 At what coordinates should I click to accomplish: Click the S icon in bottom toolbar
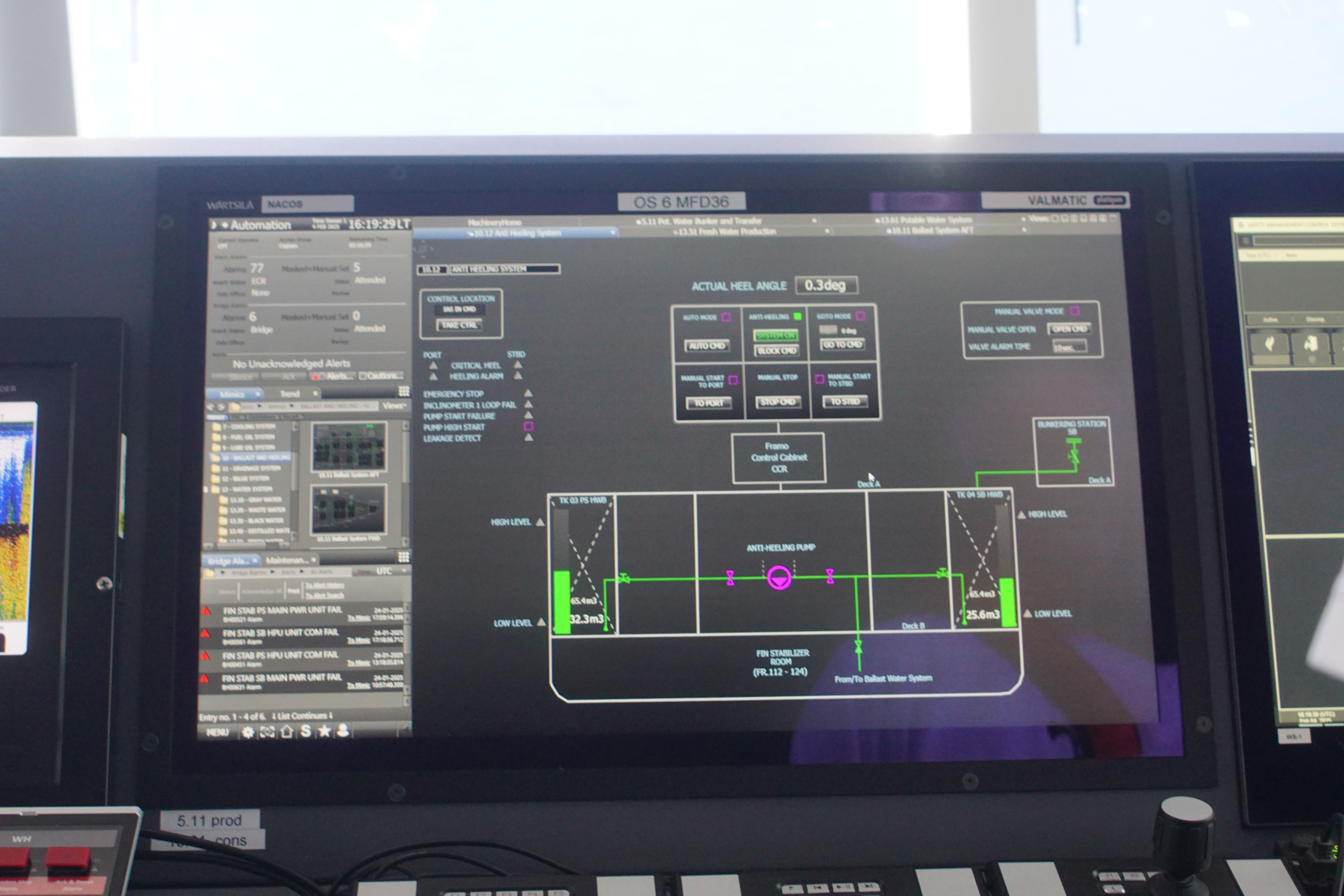(306, 731)
